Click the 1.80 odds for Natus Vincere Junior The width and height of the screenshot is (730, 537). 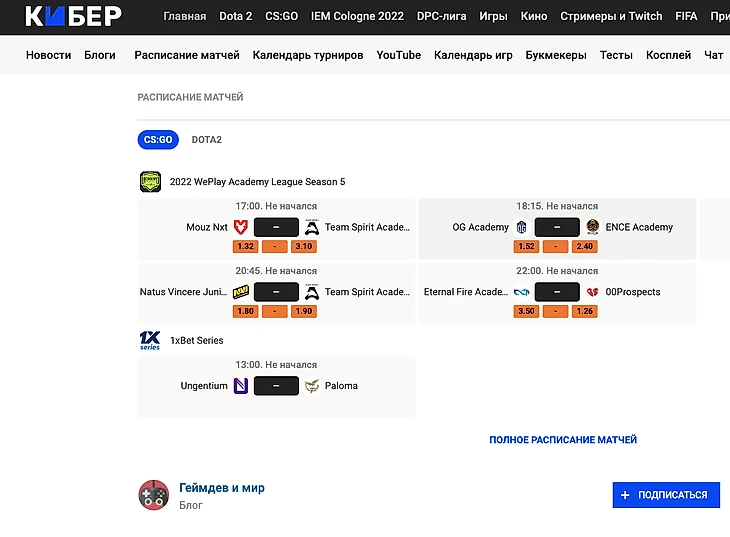[x=245, y=311]
